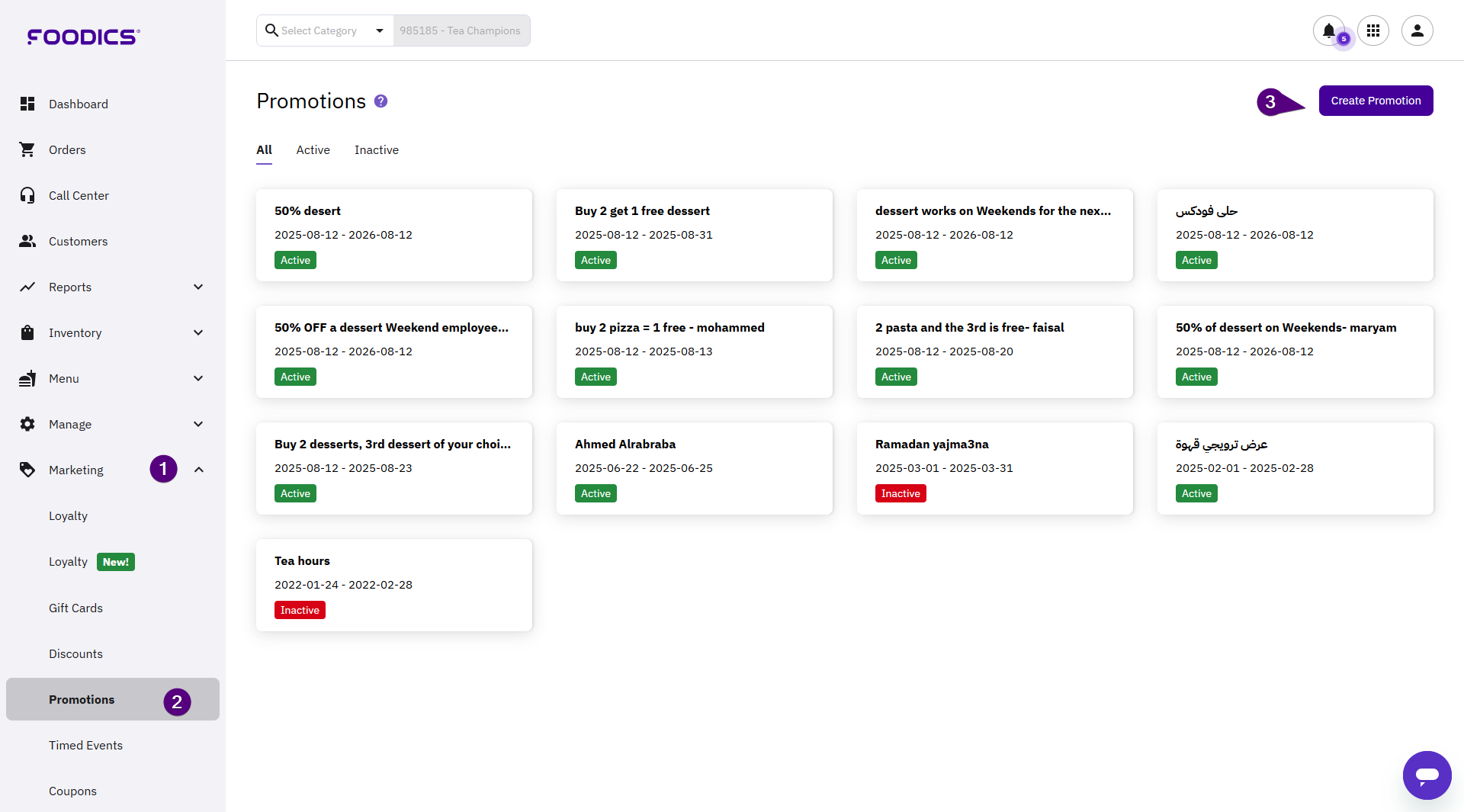Image resolution: width=1464 pixels, height=812 pixels.
Task: Open the user profile icon
Action: [1417, 30]
